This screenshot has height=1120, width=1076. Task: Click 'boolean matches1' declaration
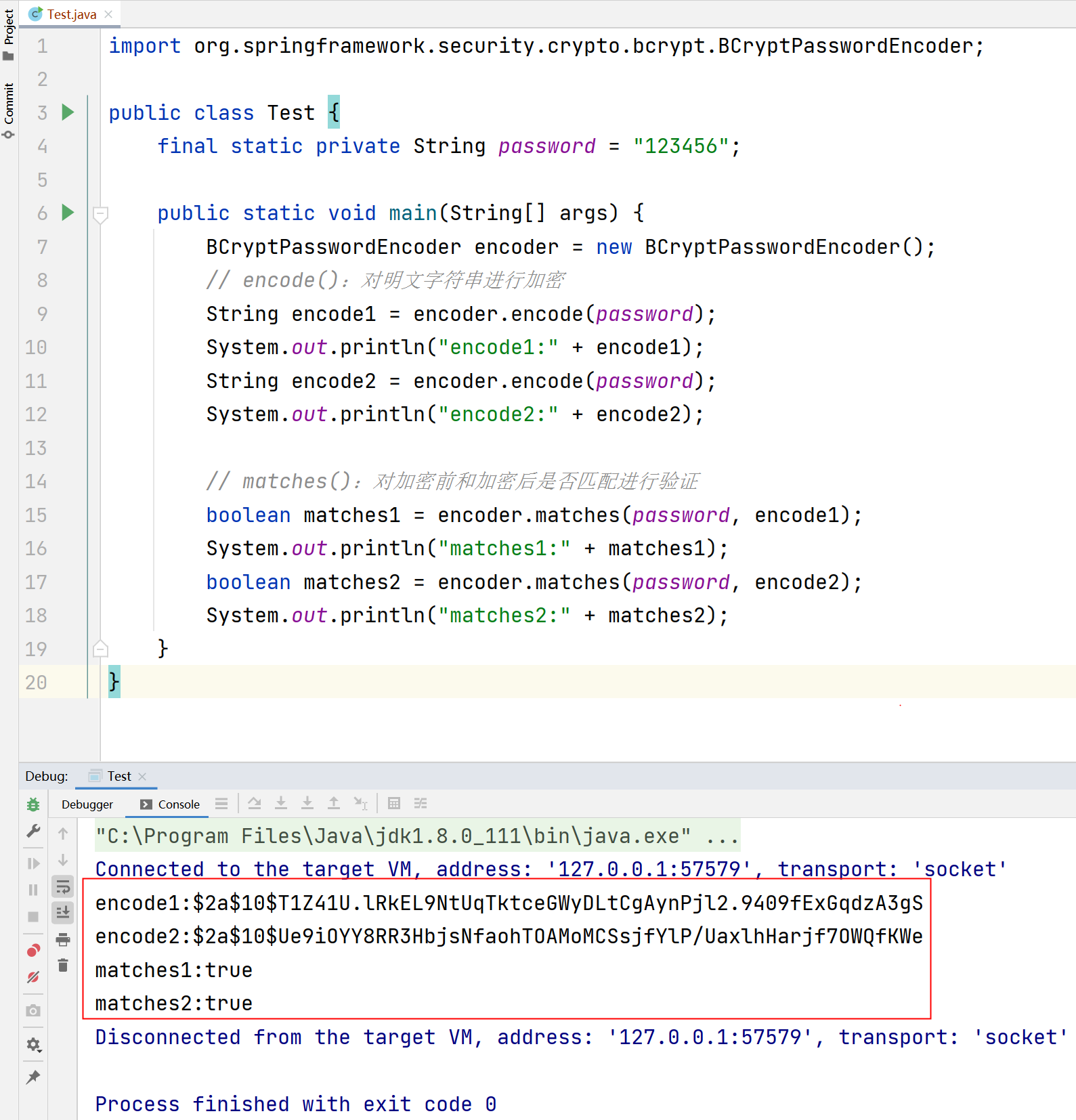click(x=303, y=515)
